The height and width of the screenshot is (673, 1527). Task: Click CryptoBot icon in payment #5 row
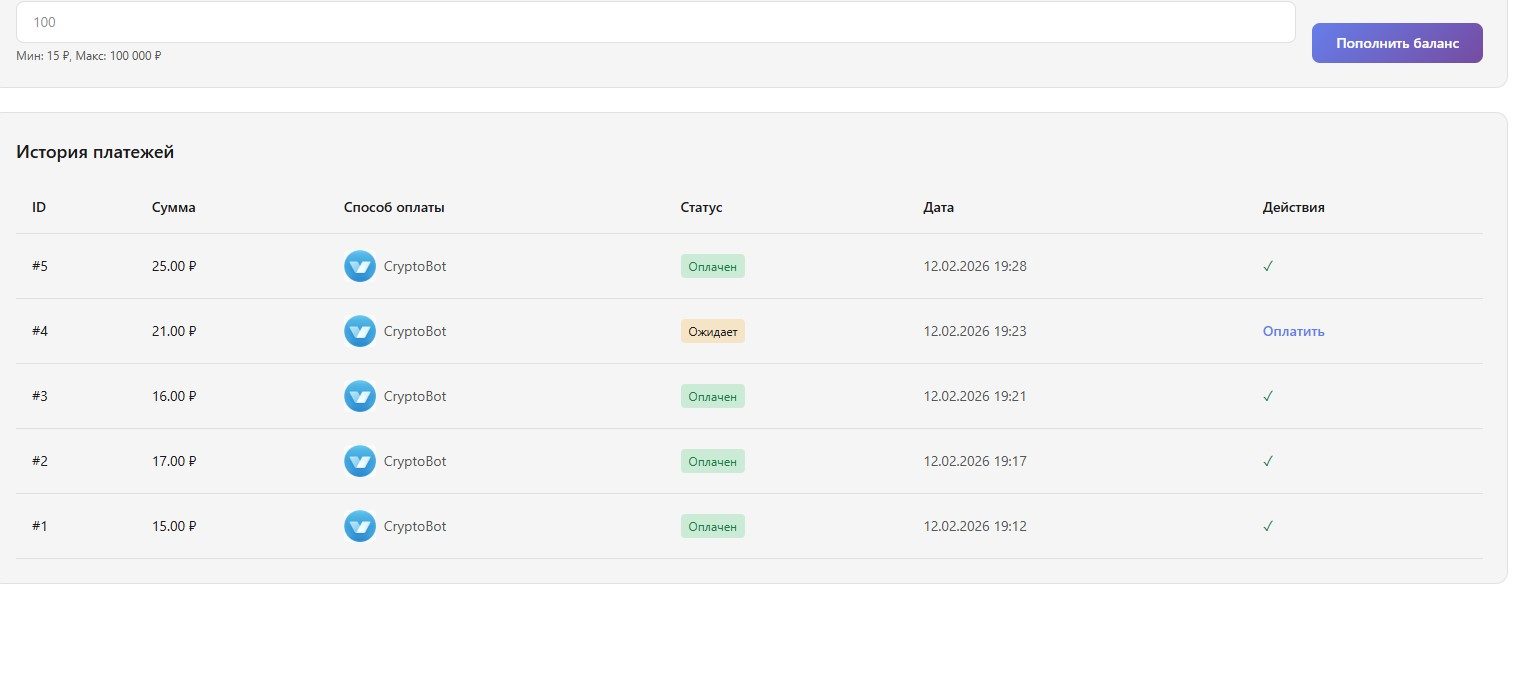[x=359, y=266]
